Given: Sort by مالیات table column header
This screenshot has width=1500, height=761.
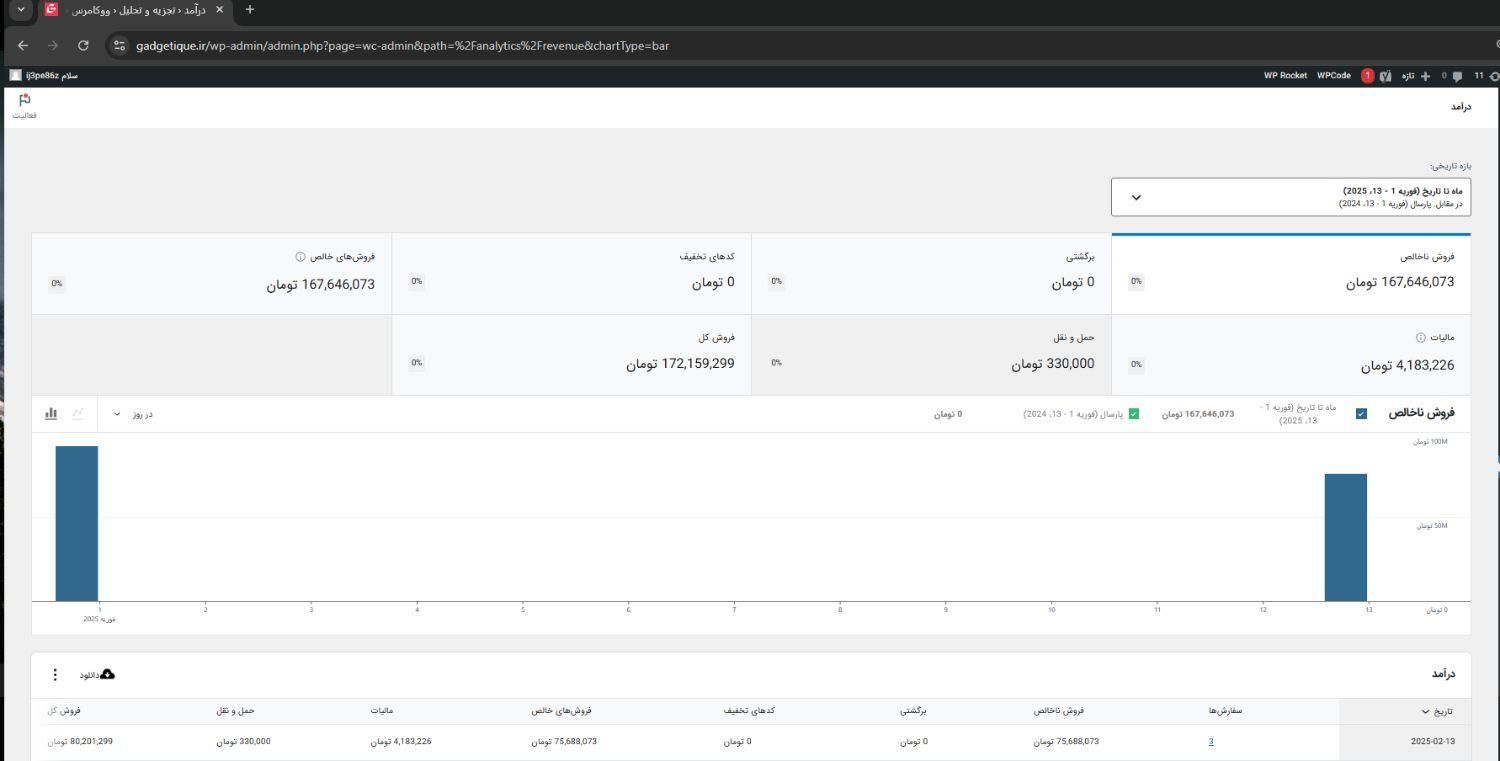Looking at the screenshot, I should [x=382, y=711].
